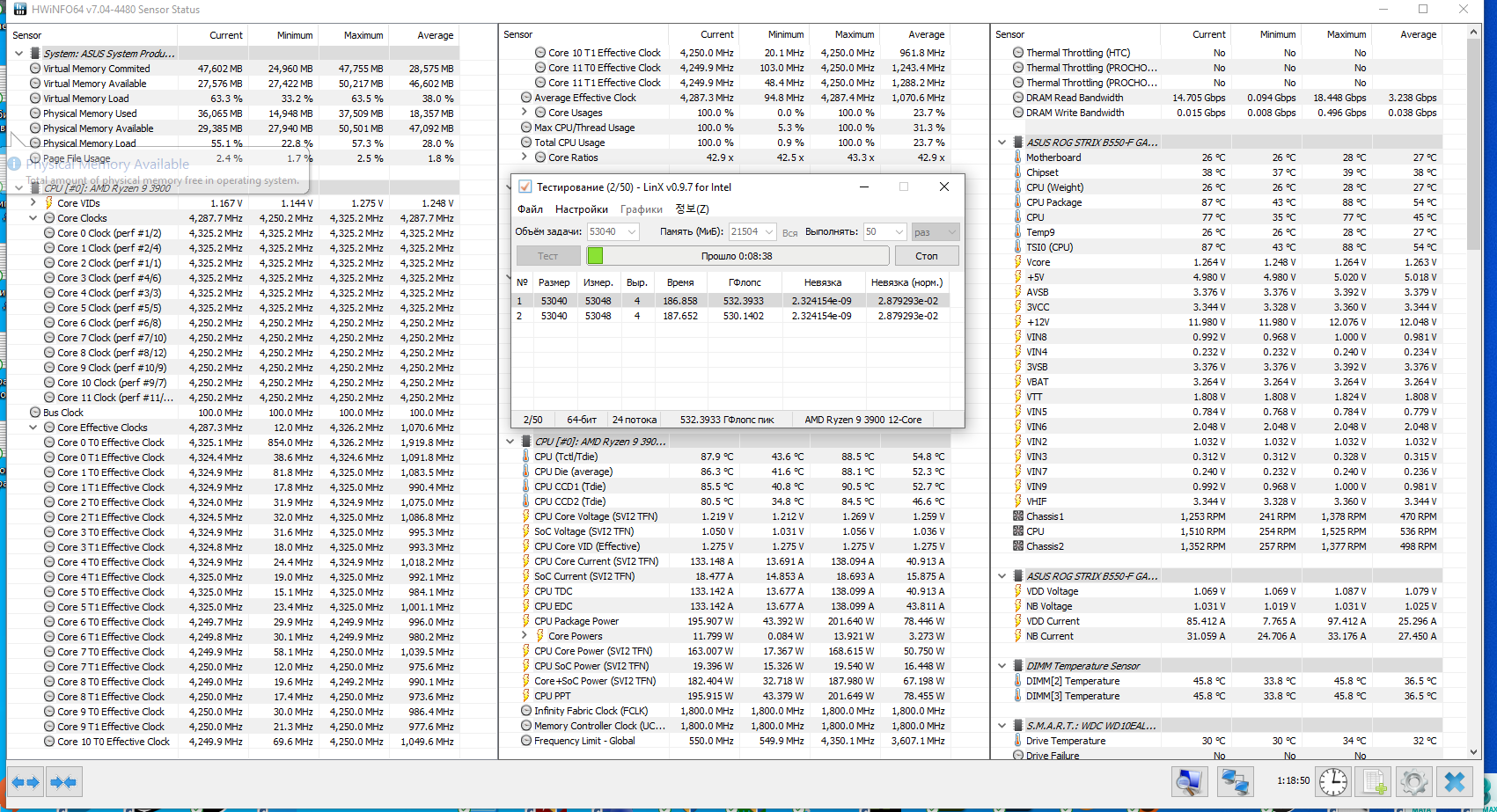
Task: Open the Файл menu in LinX
Action: tap(530, 209)
